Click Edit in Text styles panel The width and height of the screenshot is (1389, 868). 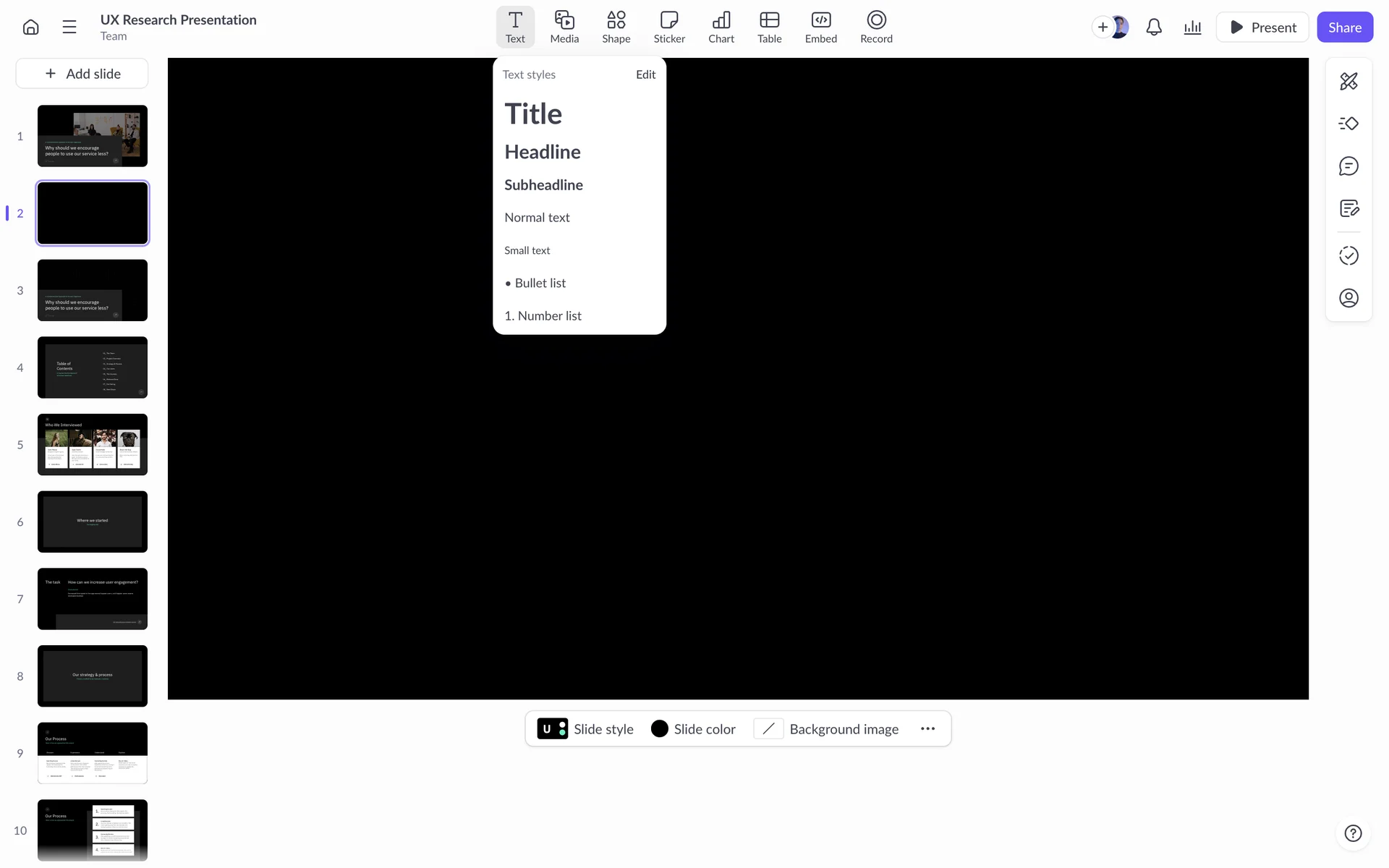[x=645, y=75]
